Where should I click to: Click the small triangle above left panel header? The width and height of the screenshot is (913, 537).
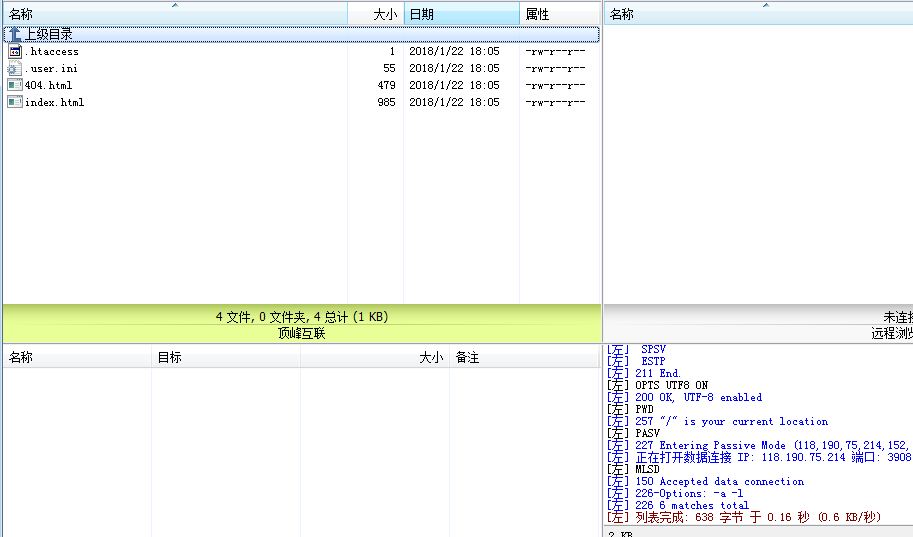pos(175,5)
